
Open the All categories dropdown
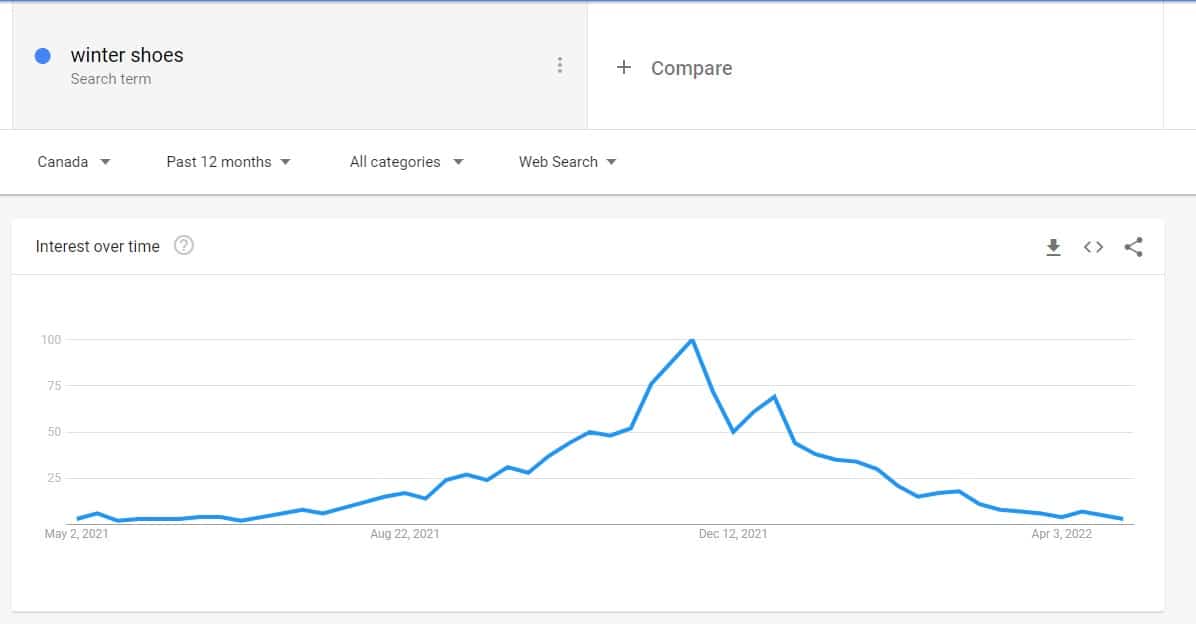[407, 162]
